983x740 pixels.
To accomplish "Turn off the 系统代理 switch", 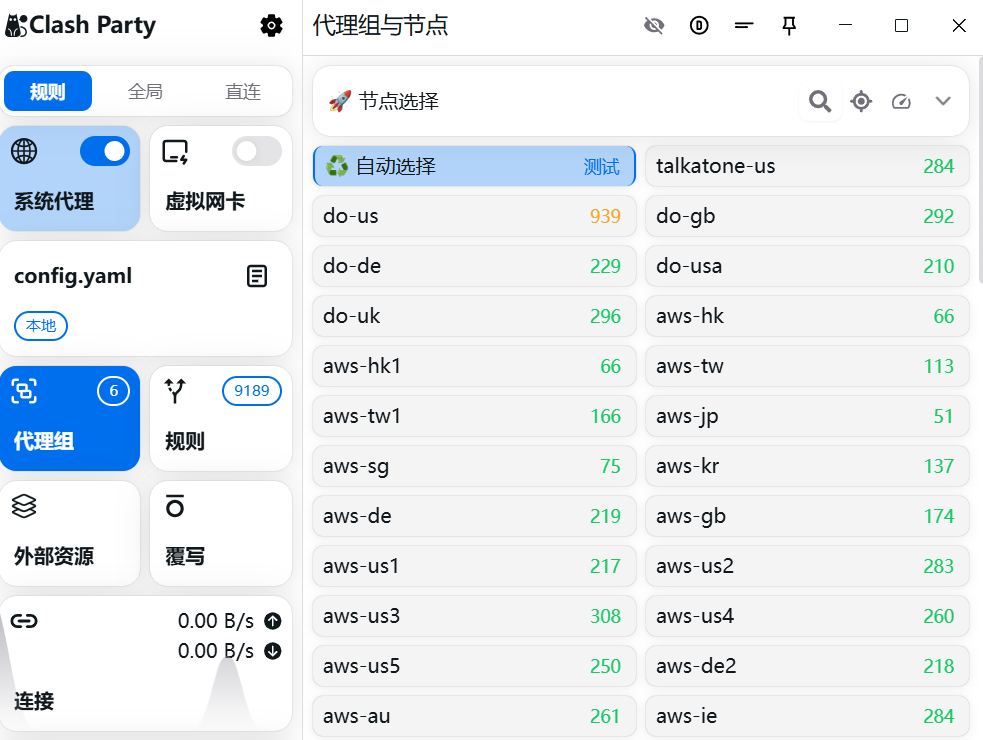I will coord(104,151).
